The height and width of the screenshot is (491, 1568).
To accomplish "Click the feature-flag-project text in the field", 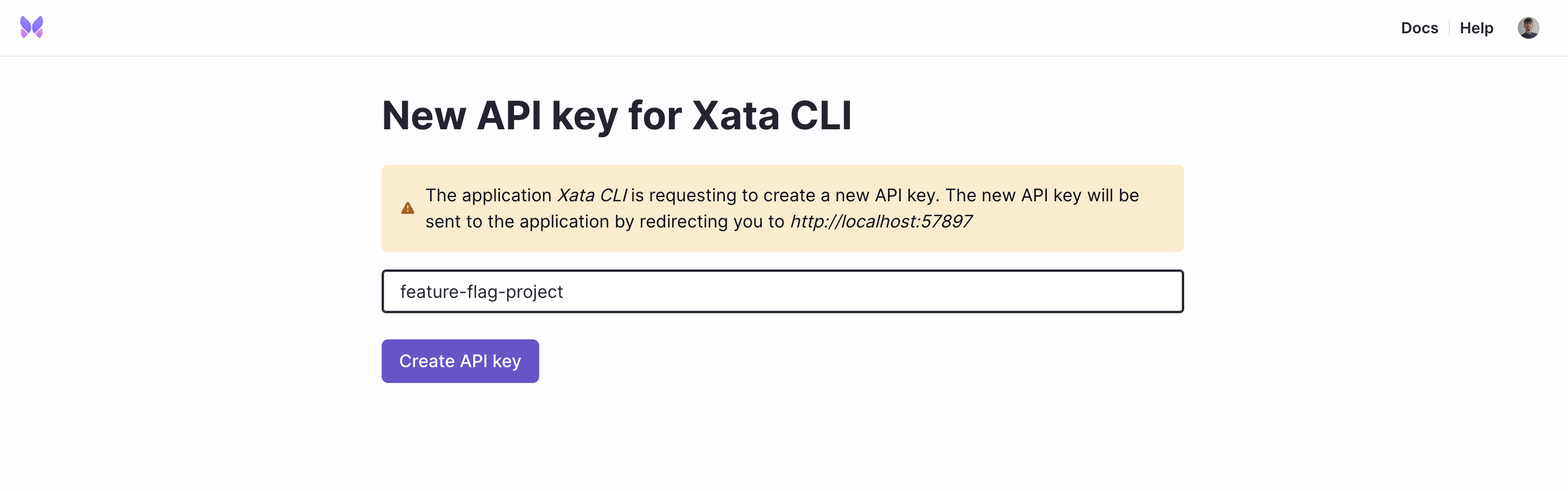I will point(481,292).
